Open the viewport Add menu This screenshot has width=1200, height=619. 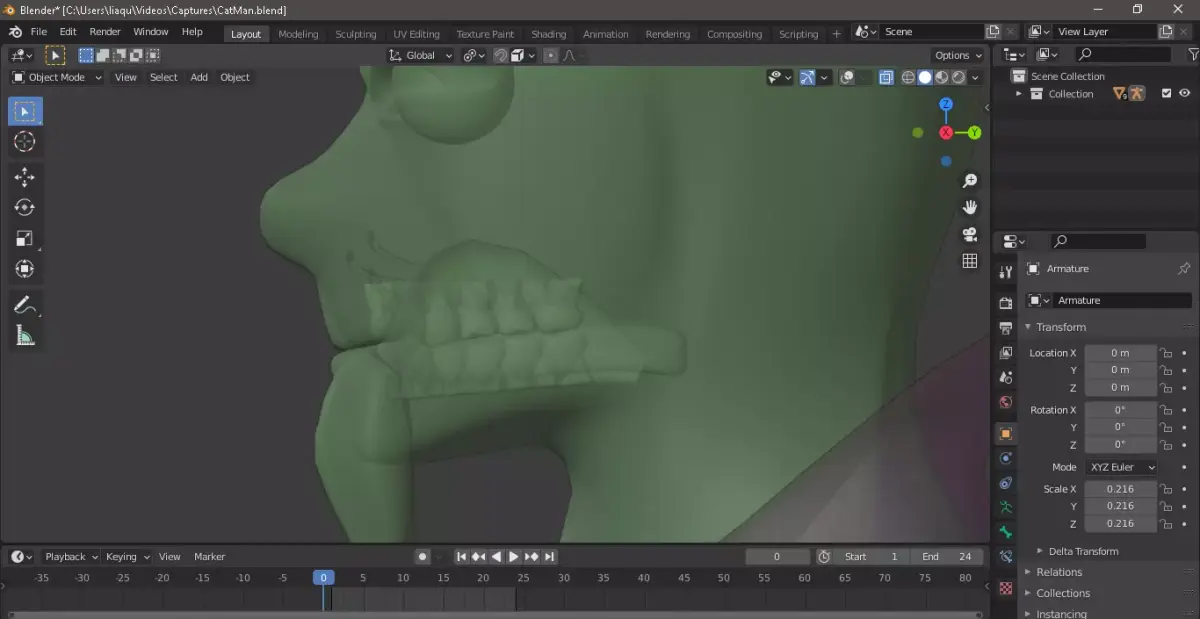(199, 77)
